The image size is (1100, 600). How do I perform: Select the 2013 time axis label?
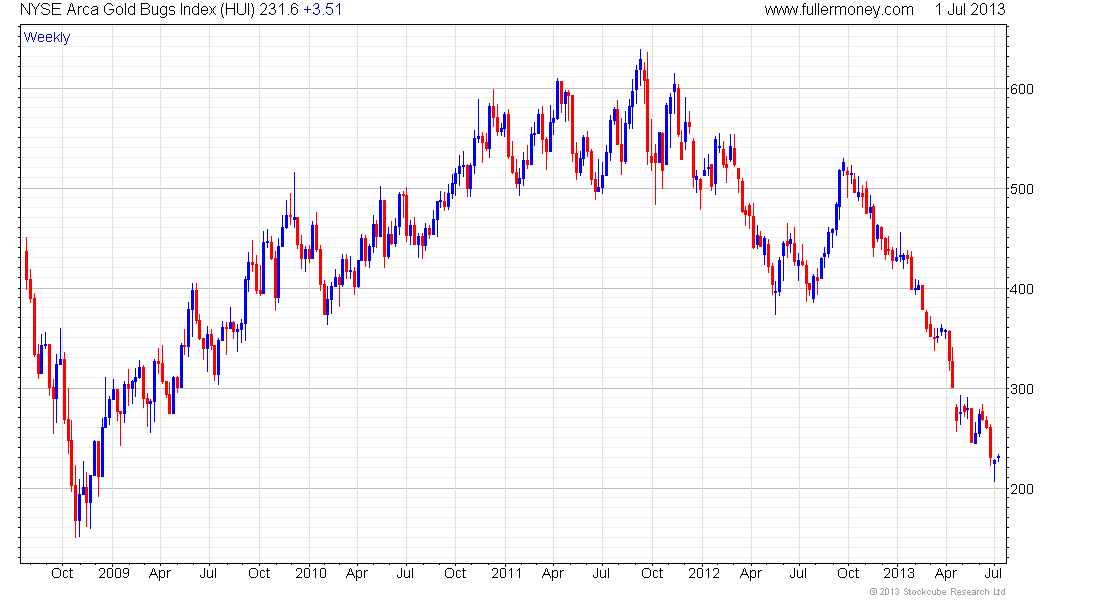click(899, 573)
